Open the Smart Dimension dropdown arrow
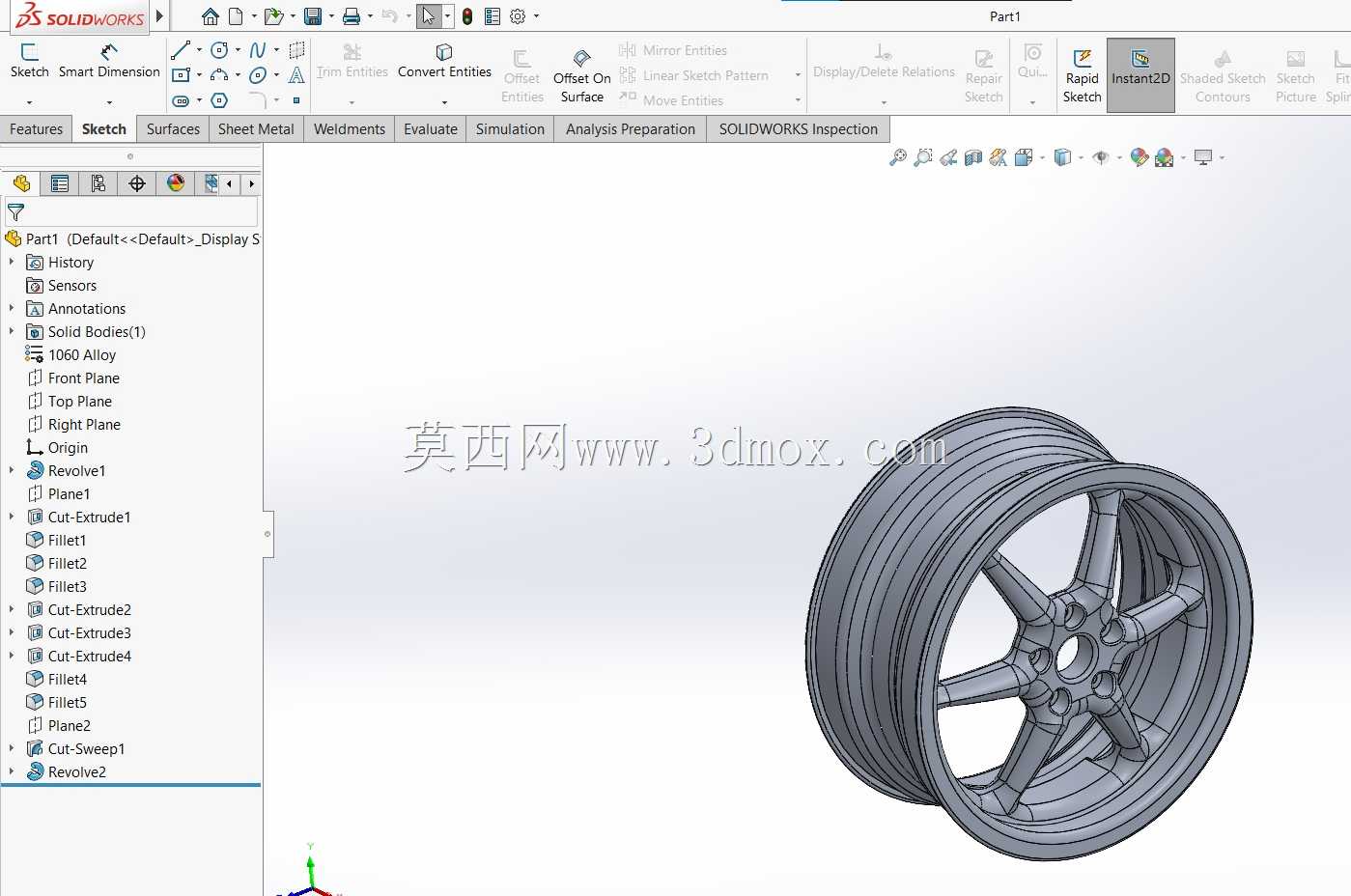This screenshot has width=1351, height=896. [x=109, y=101]
